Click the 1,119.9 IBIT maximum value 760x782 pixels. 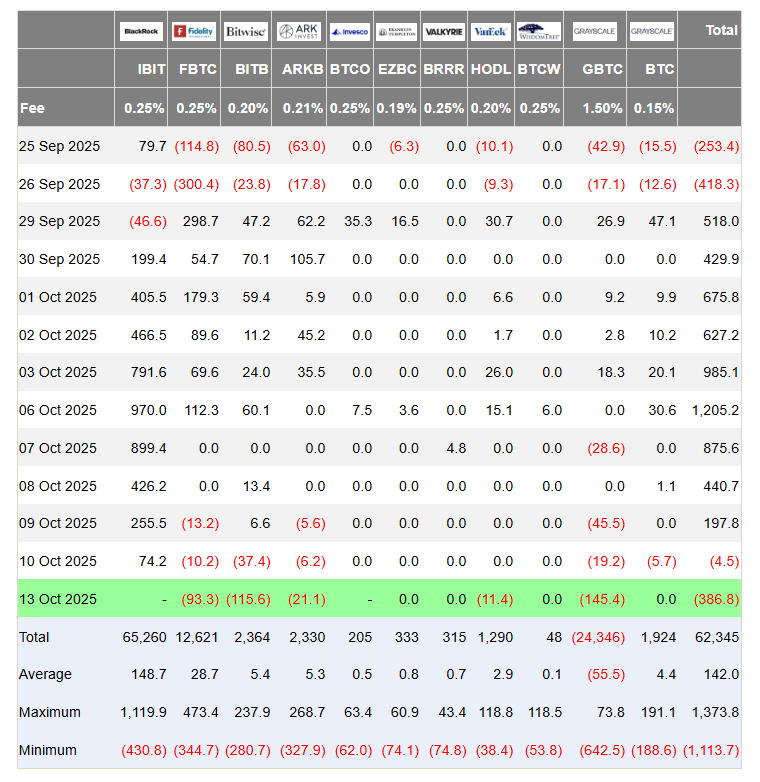click(144, 712)
